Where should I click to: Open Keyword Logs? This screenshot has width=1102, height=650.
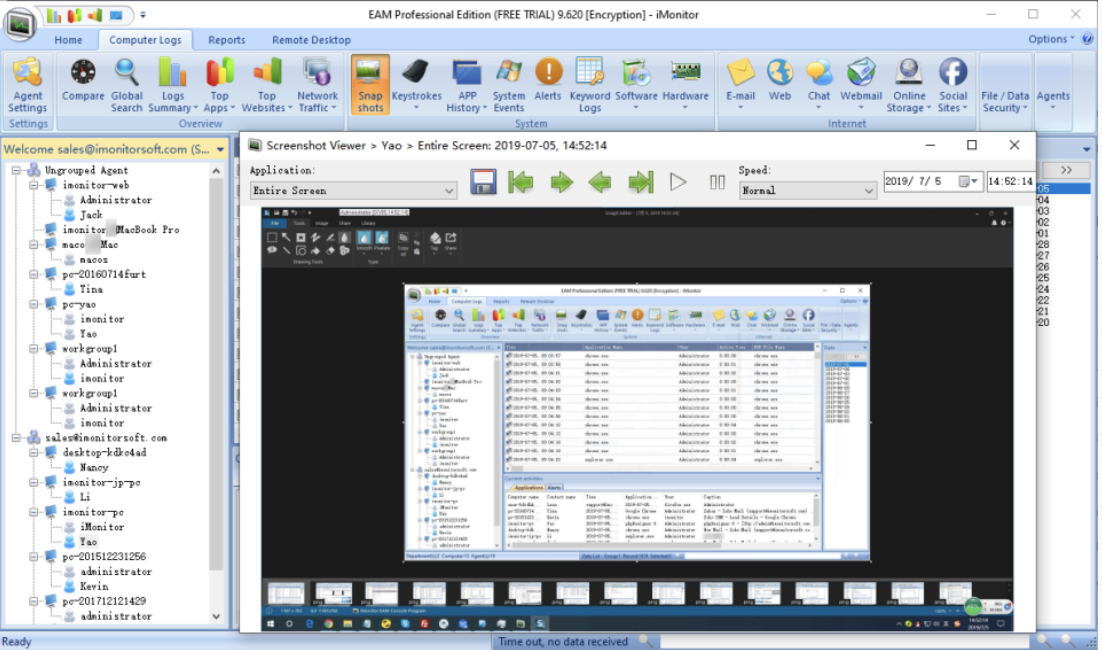click(x=590, y=86)
